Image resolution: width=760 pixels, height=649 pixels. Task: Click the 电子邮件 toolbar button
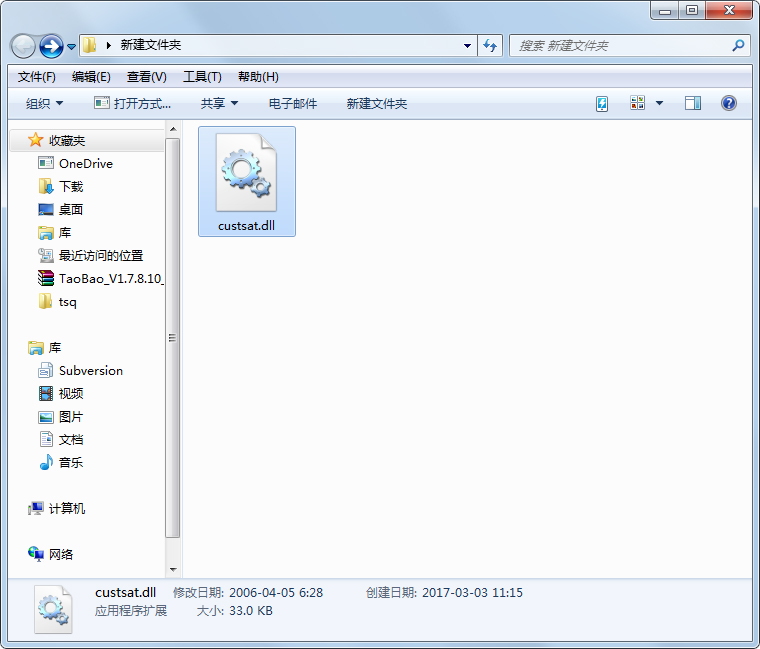(x=293, y=103)
